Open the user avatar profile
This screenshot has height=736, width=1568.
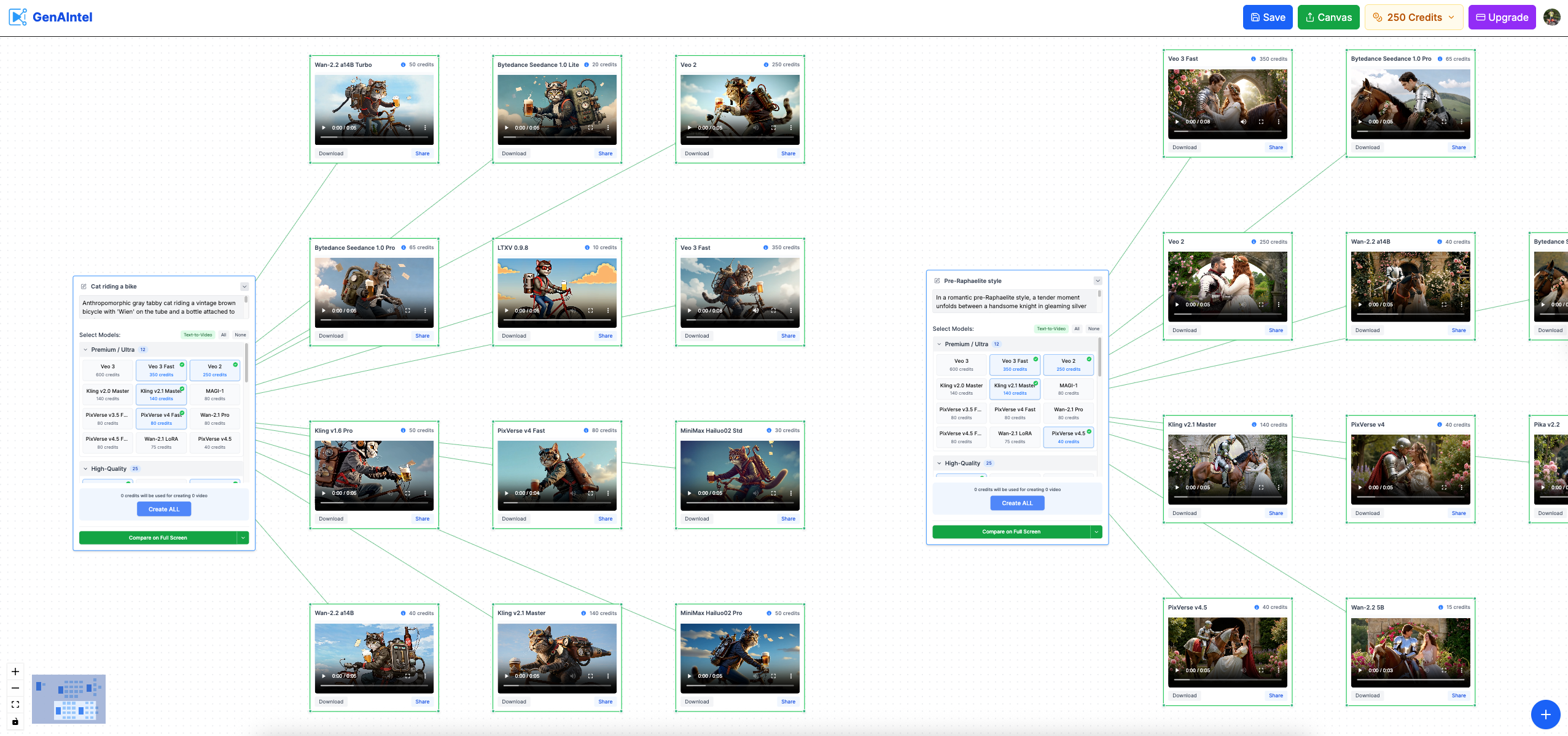(x=1551, y=17)
